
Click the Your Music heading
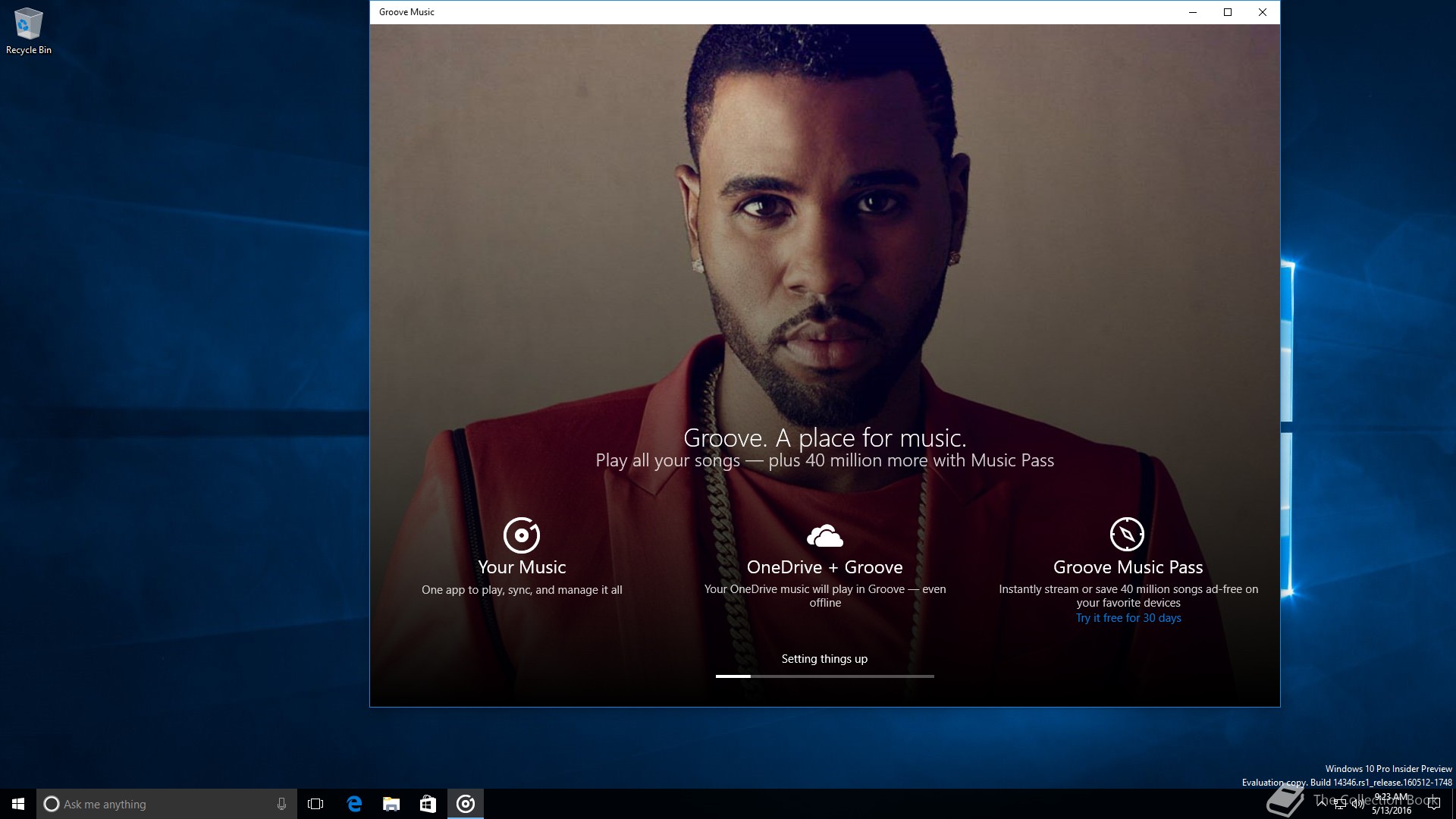point(522,567)
